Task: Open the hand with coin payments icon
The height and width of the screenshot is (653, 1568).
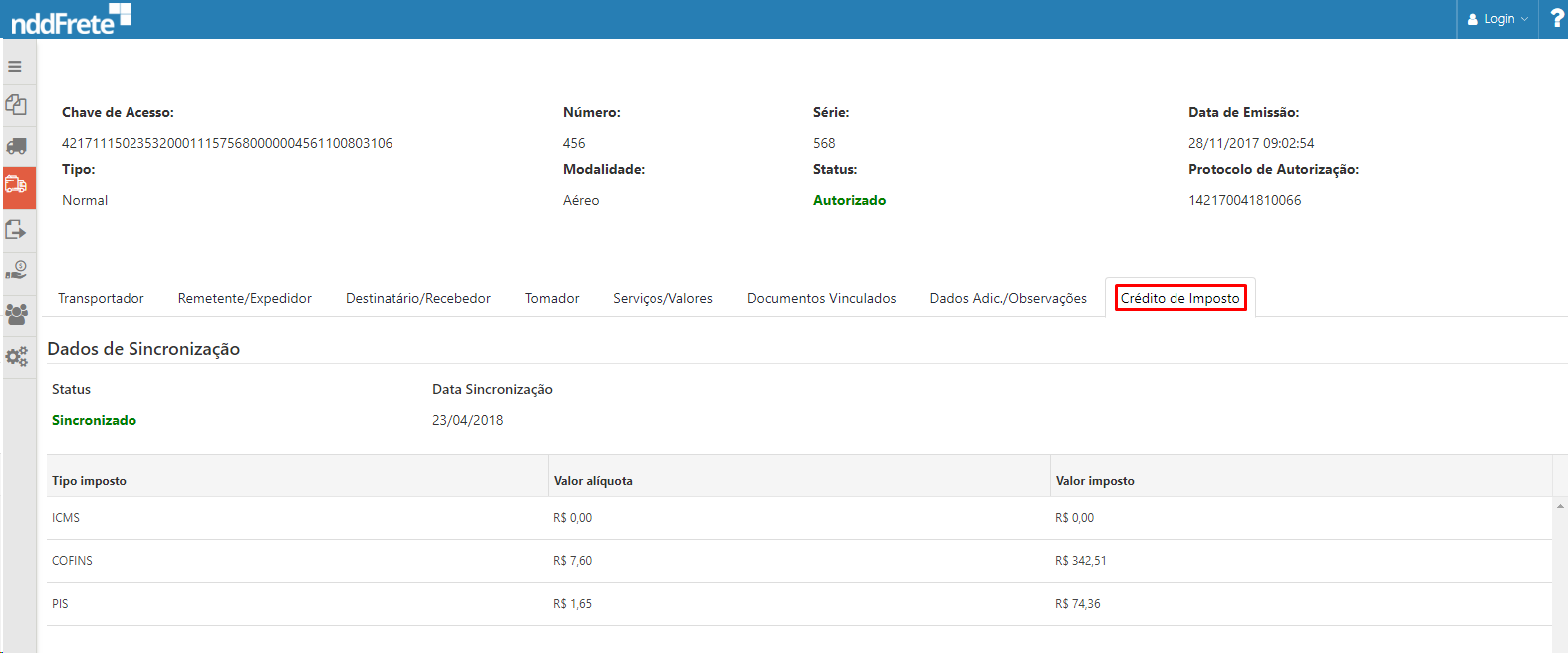Action: point(17,270)
